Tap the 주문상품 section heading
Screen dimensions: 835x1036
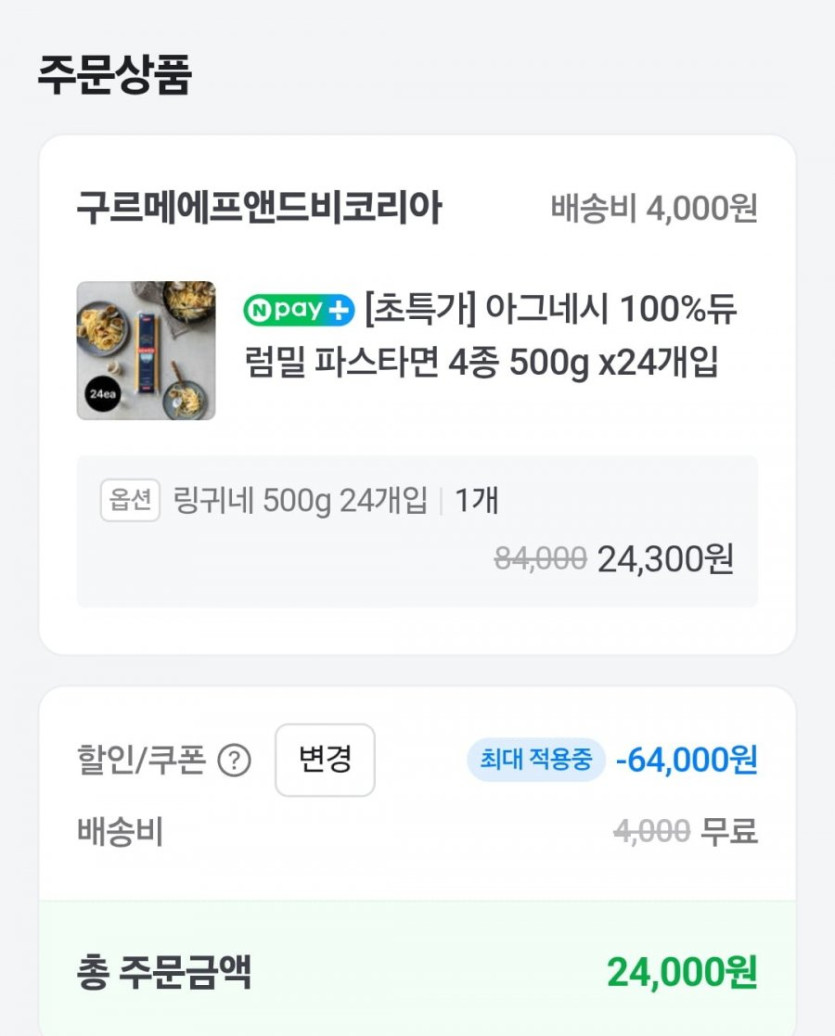(x=114, y=75)
